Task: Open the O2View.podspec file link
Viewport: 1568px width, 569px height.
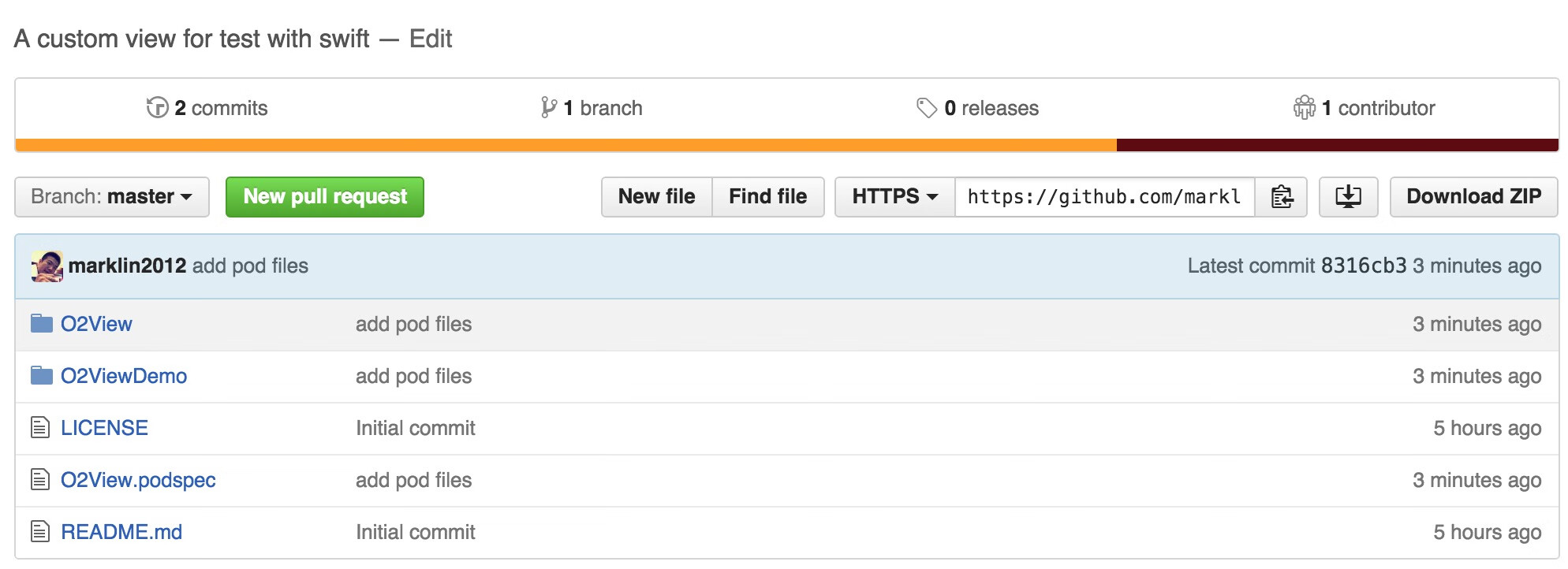Action: pos(138,480)
